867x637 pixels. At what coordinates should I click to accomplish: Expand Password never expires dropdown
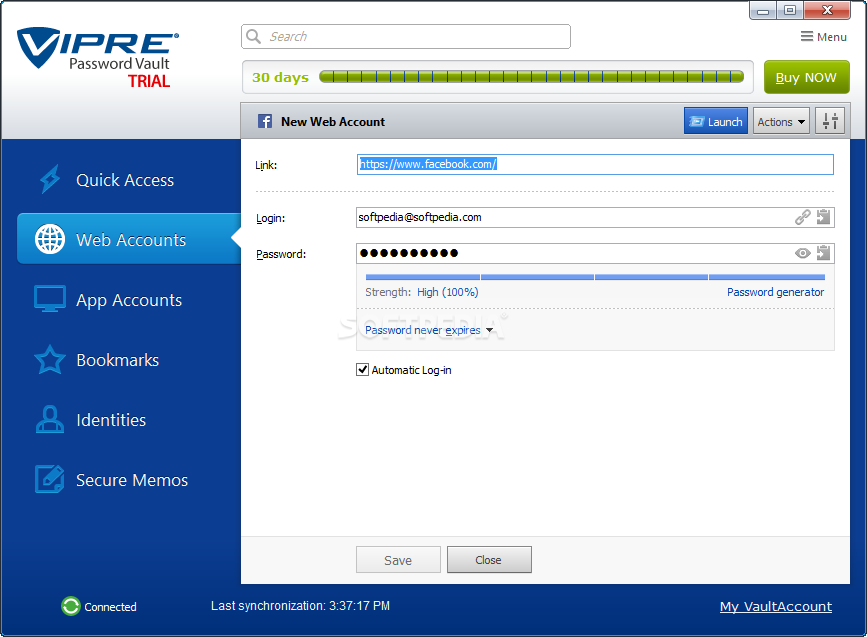coord(429,330)
